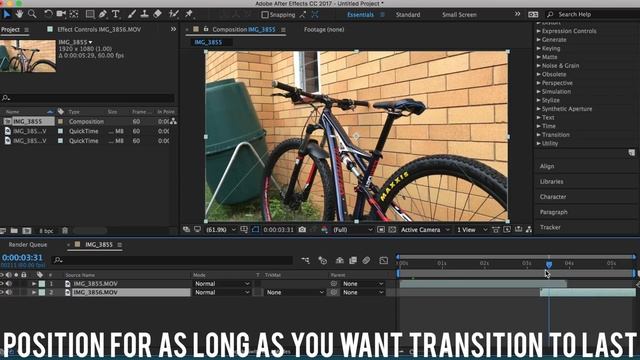Toggle Transparency Grid in viewer
The image size is (640, 360).
[392, 229]
